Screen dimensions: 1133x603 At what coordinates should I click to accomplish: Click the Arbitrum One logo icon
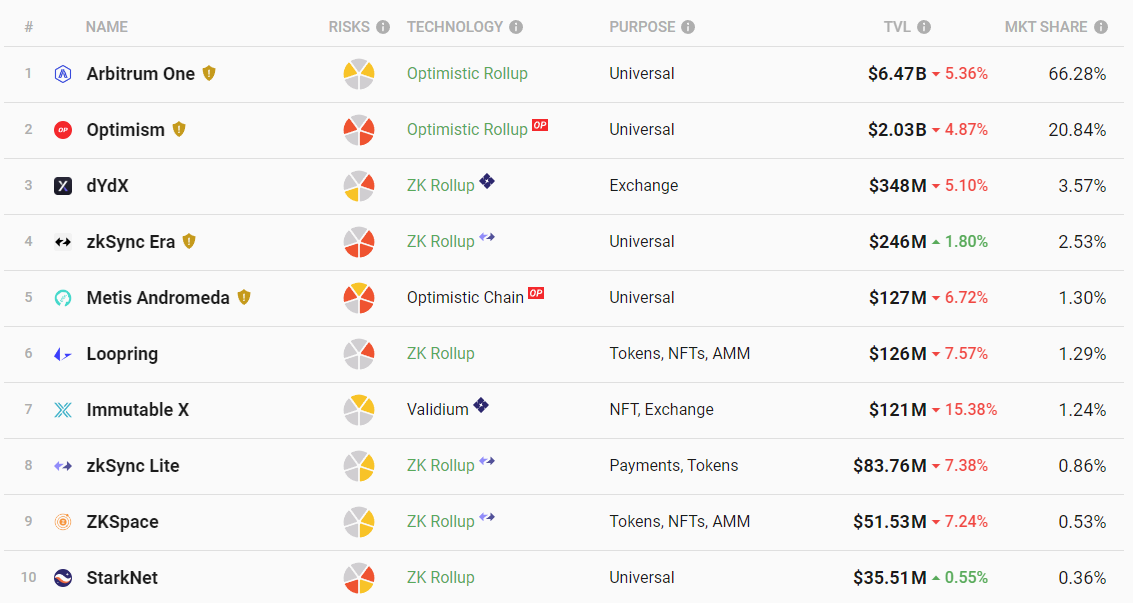[x=63, y=74]
